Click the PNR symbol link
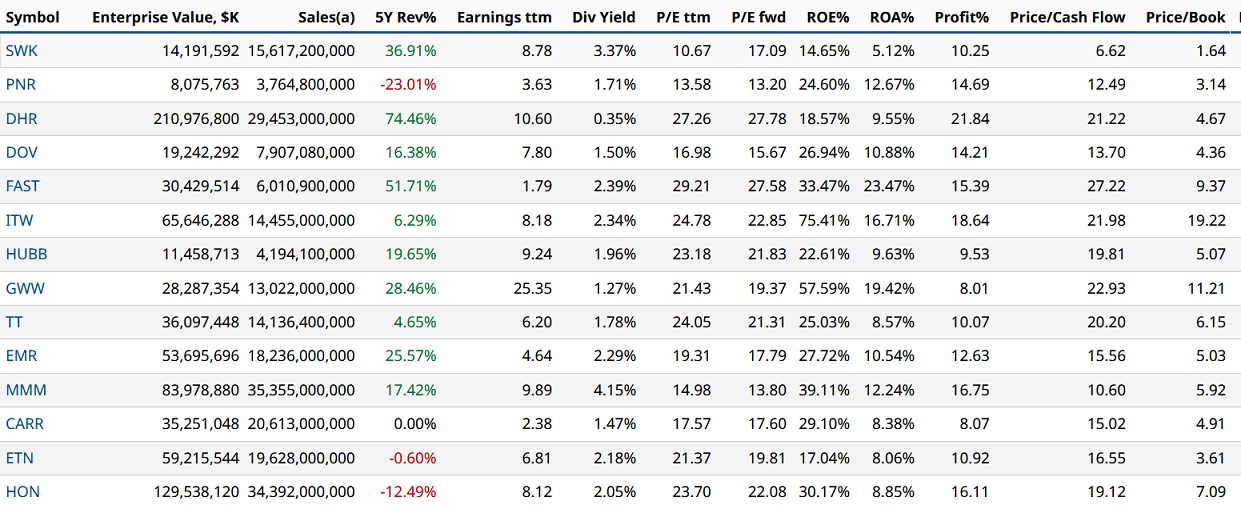 click(x=21, y=85)
